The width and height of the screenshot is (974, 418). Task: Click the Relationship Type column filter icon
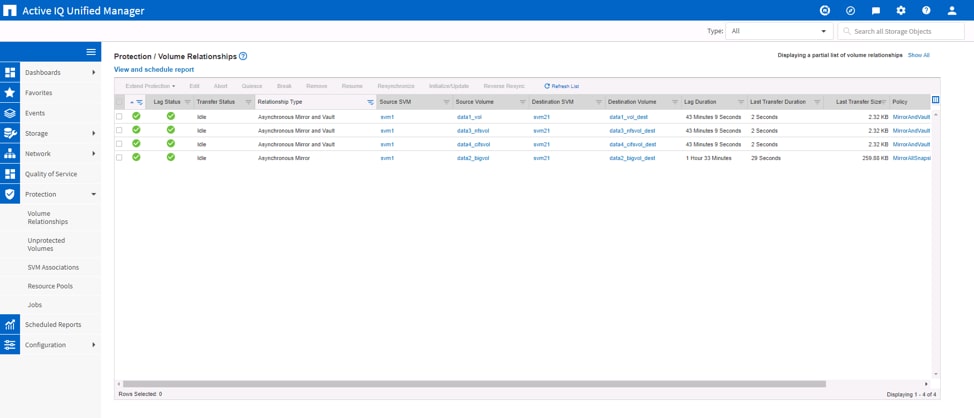(370, 102)
